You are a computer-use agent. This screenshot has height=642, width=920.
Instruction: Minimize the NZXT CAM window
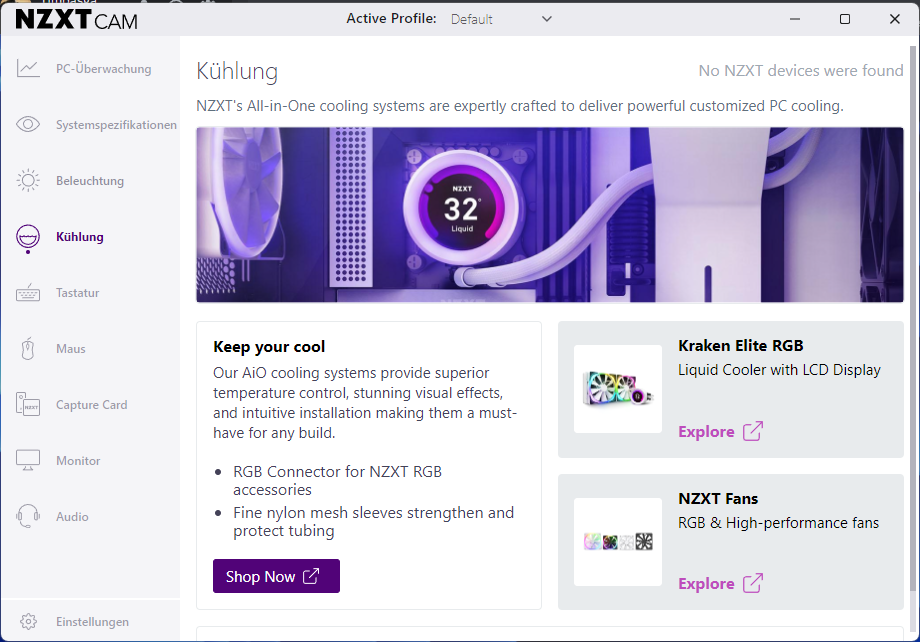tap(794, 19)
